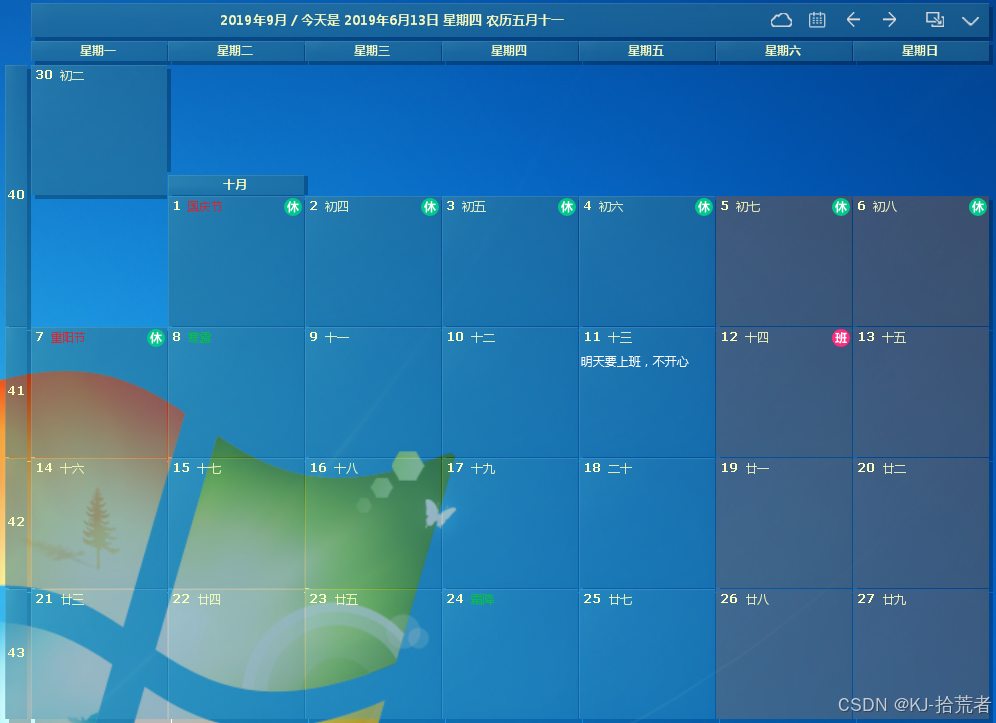Select the 星期二 column header
This screenshot has width=996, height=723.
click(236, 51)
